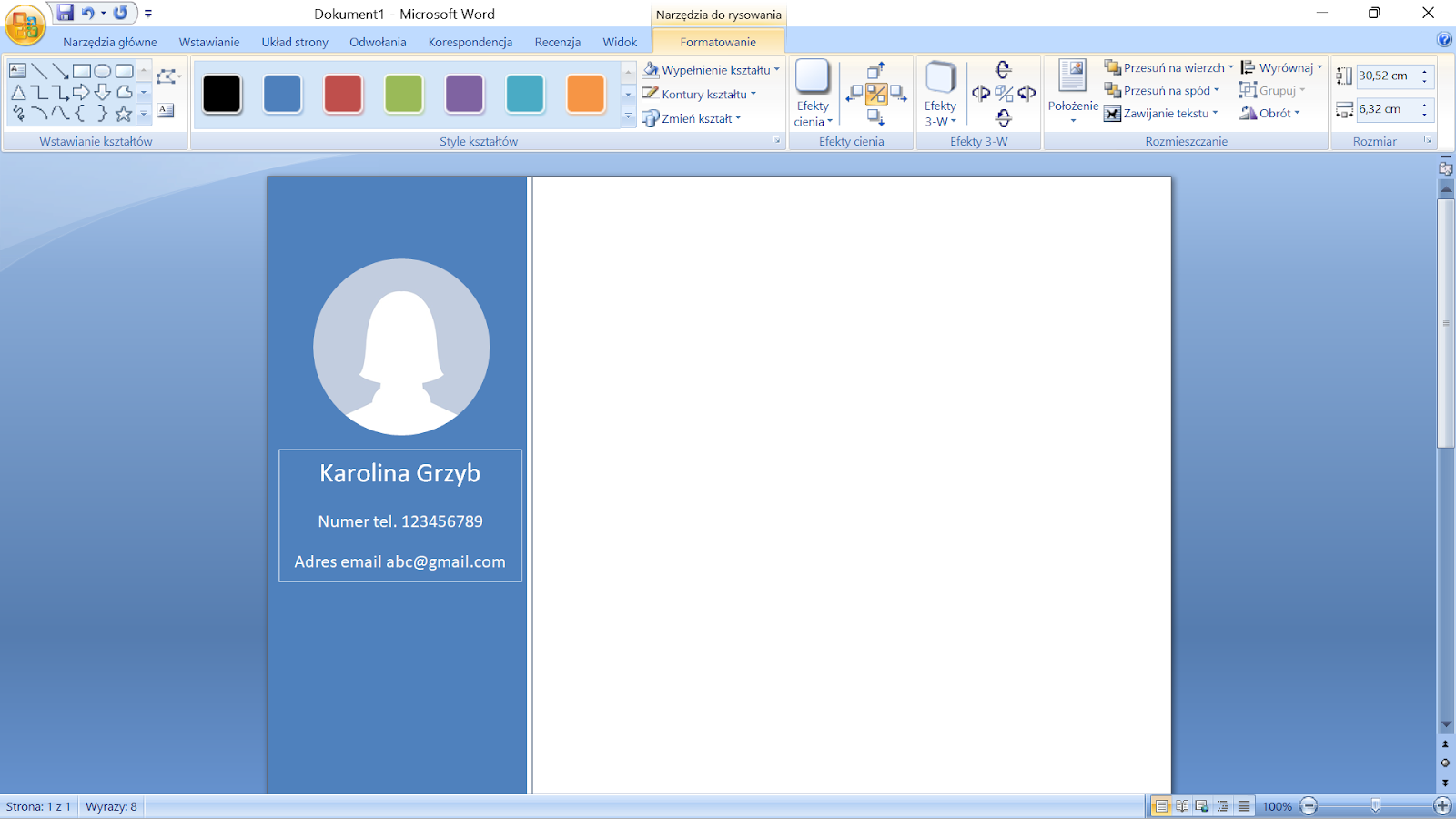Image resolution: width=1456 pixels, height=819 pixels.
Task: Open the Word help question mark icon
Action: [x=1444, y=39]
